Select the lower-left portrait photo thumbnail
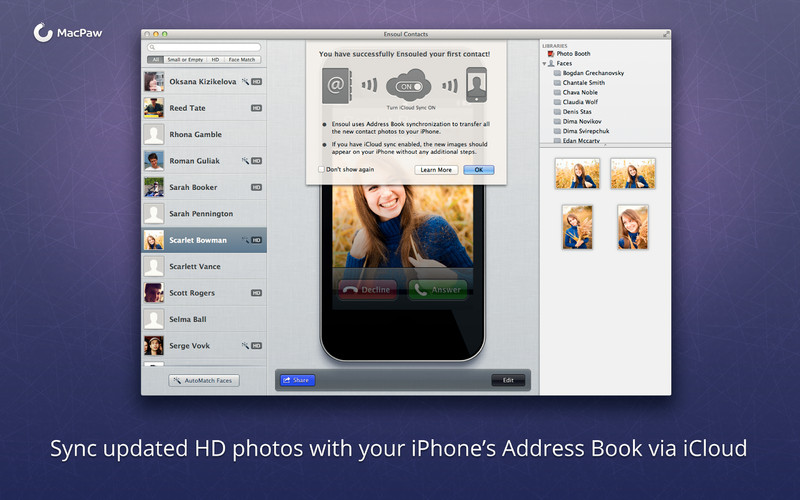 point(577,227)
